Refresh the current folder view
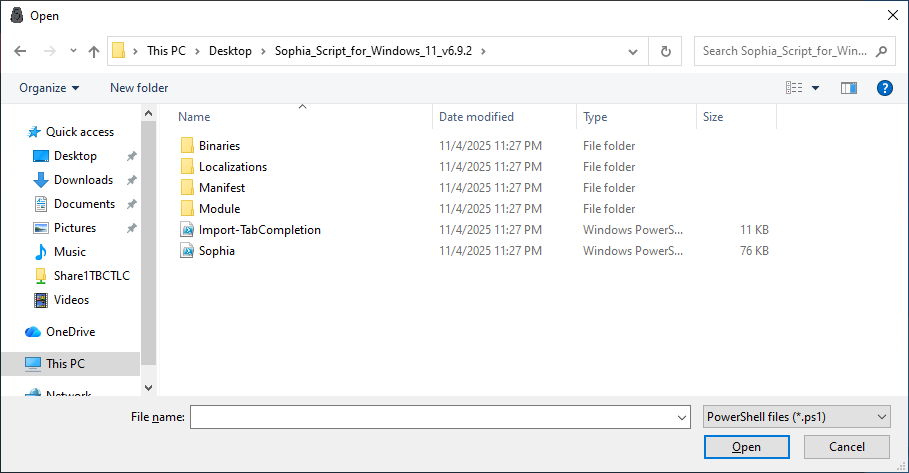The height and width of the screenshot is (473, 909). pos(665,51)
